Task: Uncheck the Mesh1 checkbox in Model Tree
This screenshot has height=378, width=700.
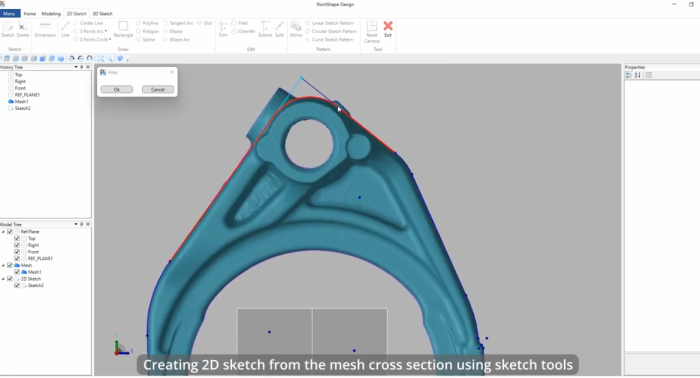Action: (17, 272)
